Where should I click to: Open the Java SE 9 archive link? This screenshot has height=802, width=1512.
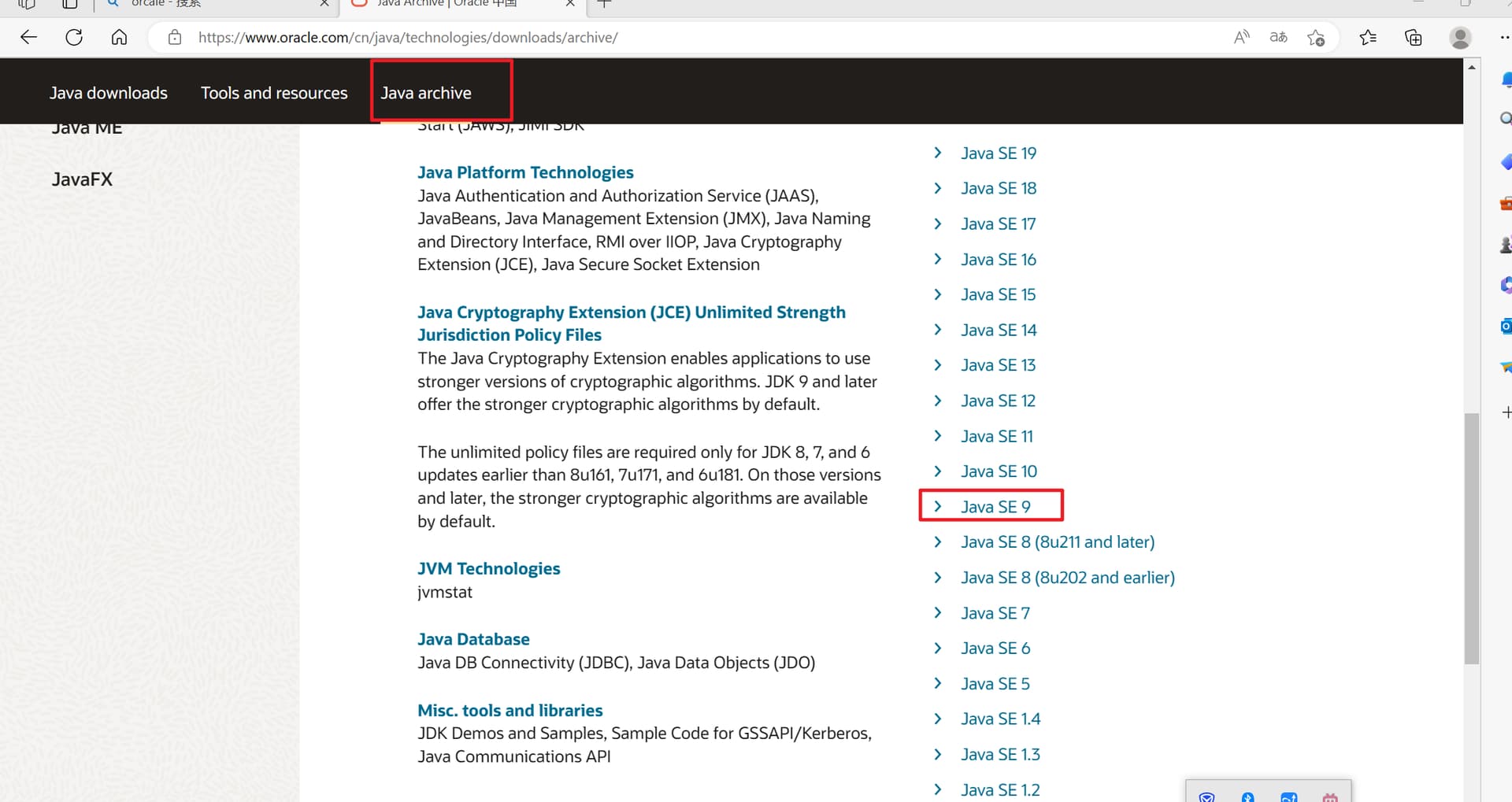pyautogui.click(x=995, y=507)
